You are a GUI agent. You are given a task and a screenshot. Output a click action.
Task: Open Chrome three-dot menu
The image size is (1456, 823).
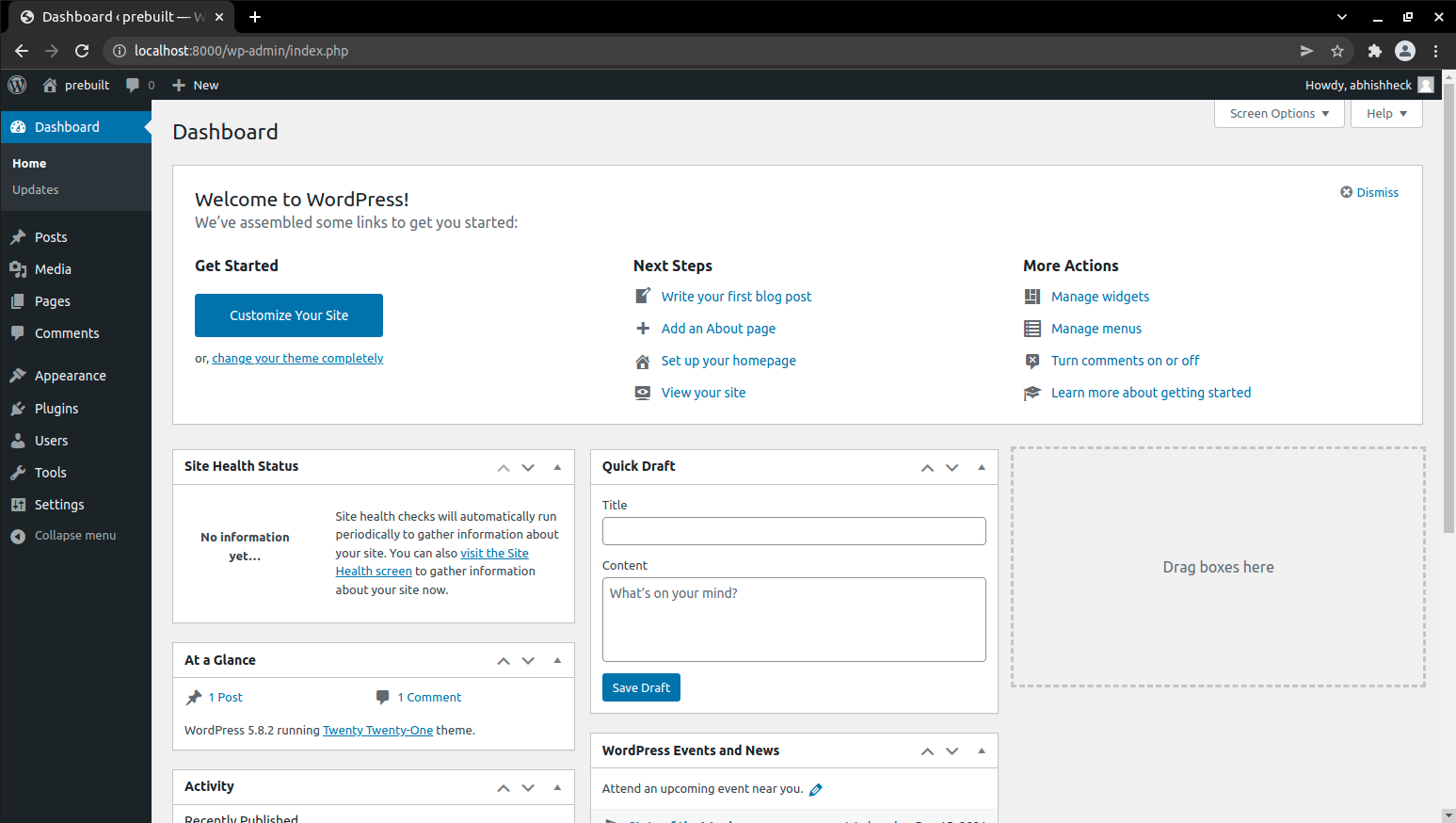(1435, 51)
